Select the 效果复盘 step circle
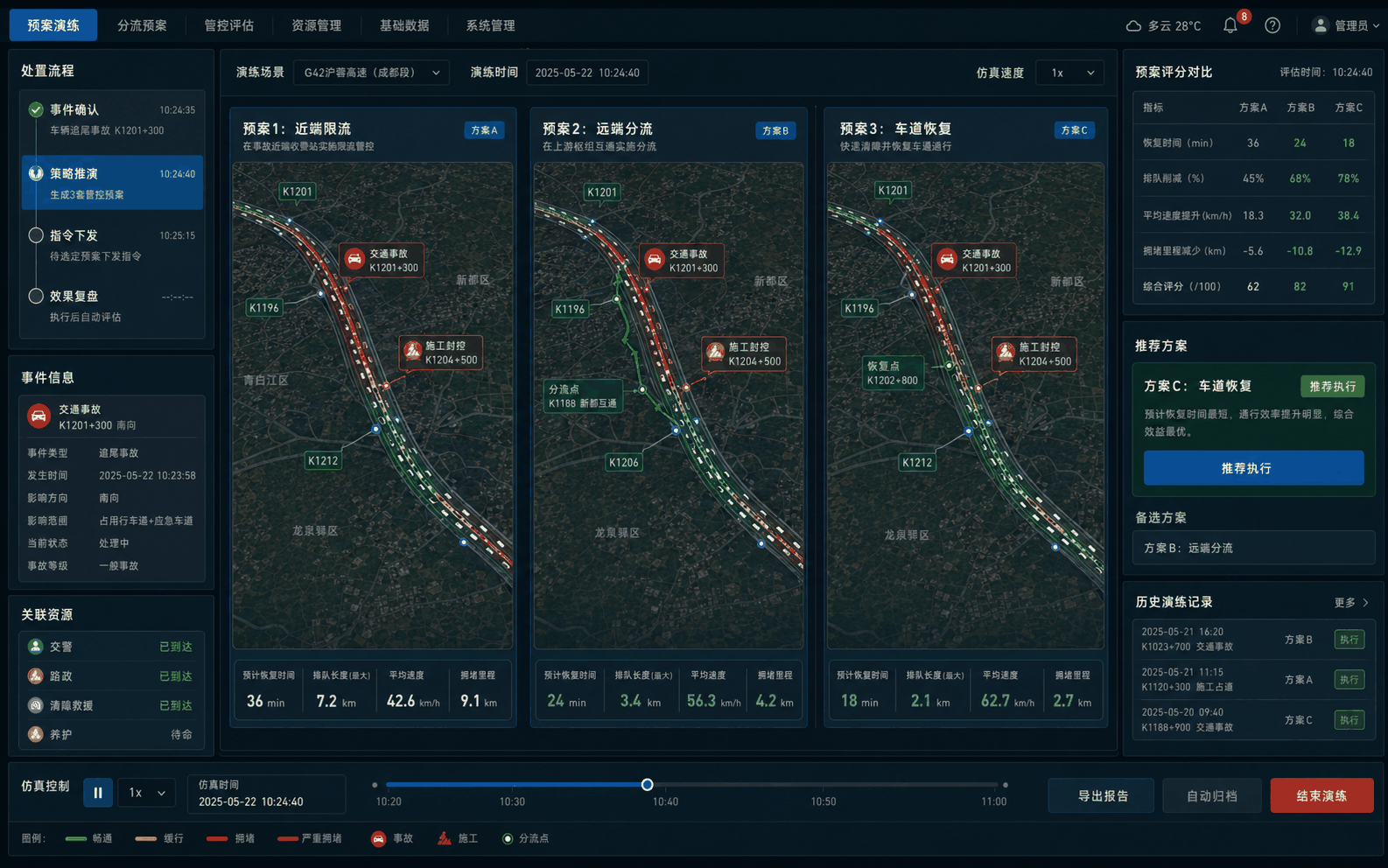This screenshot has height=868, width=1388. (36, 296)
